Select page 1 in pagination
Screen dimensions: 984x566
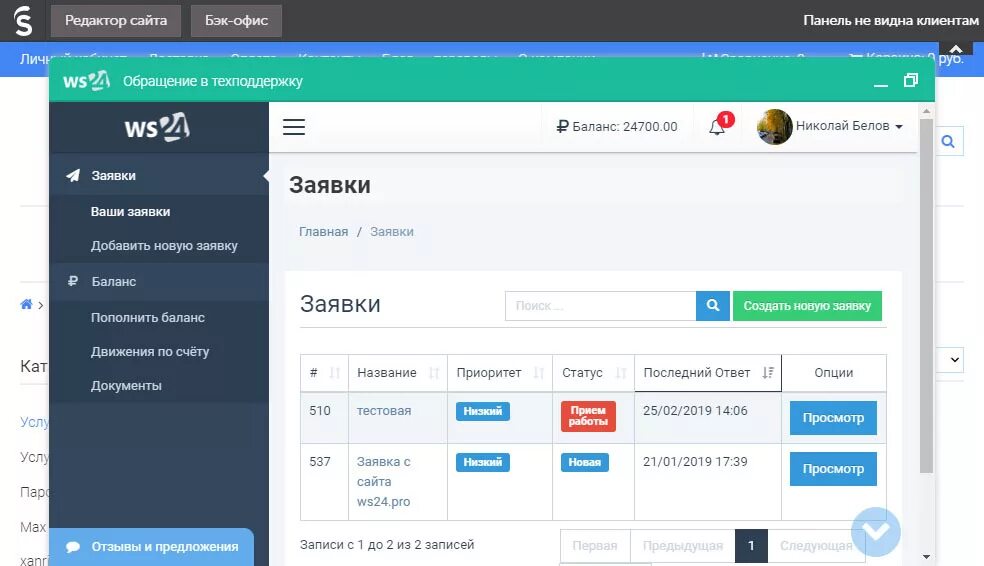tap(751, 546)
